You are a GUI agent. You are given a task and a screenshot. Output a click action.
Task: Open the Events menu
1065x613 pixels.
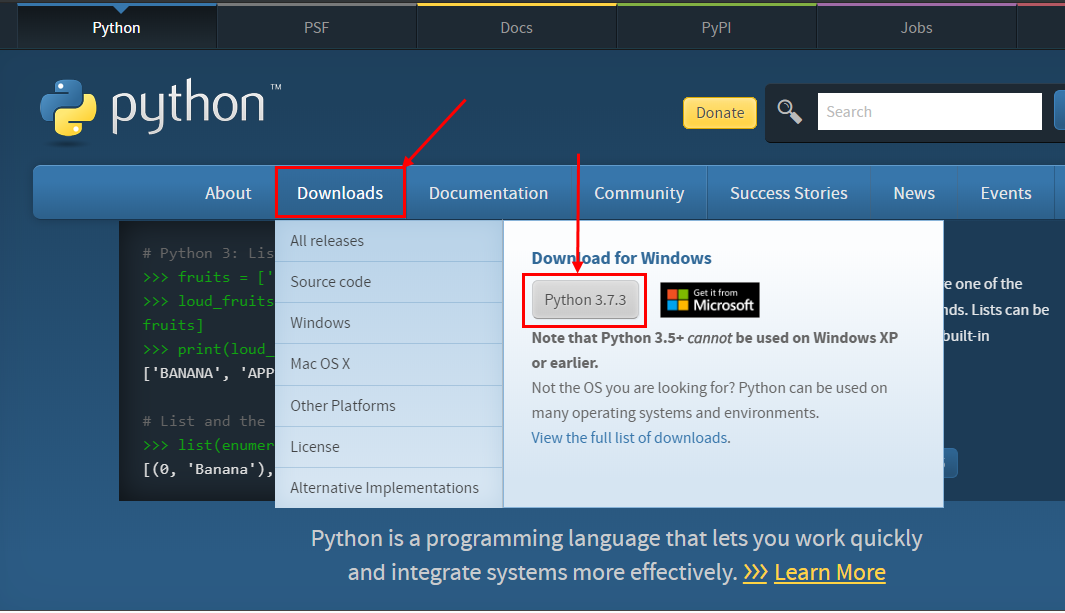(1006, 193)
